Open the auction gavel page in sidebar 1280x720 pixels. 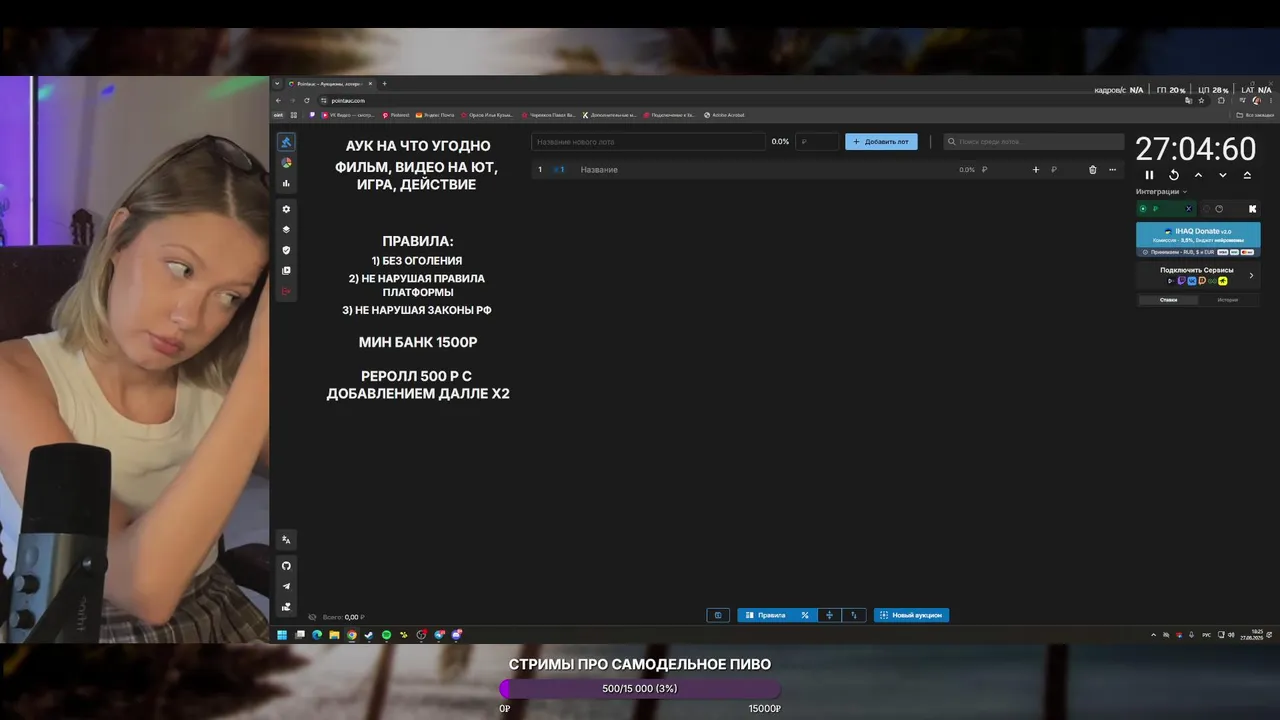[x=286, y=142]
